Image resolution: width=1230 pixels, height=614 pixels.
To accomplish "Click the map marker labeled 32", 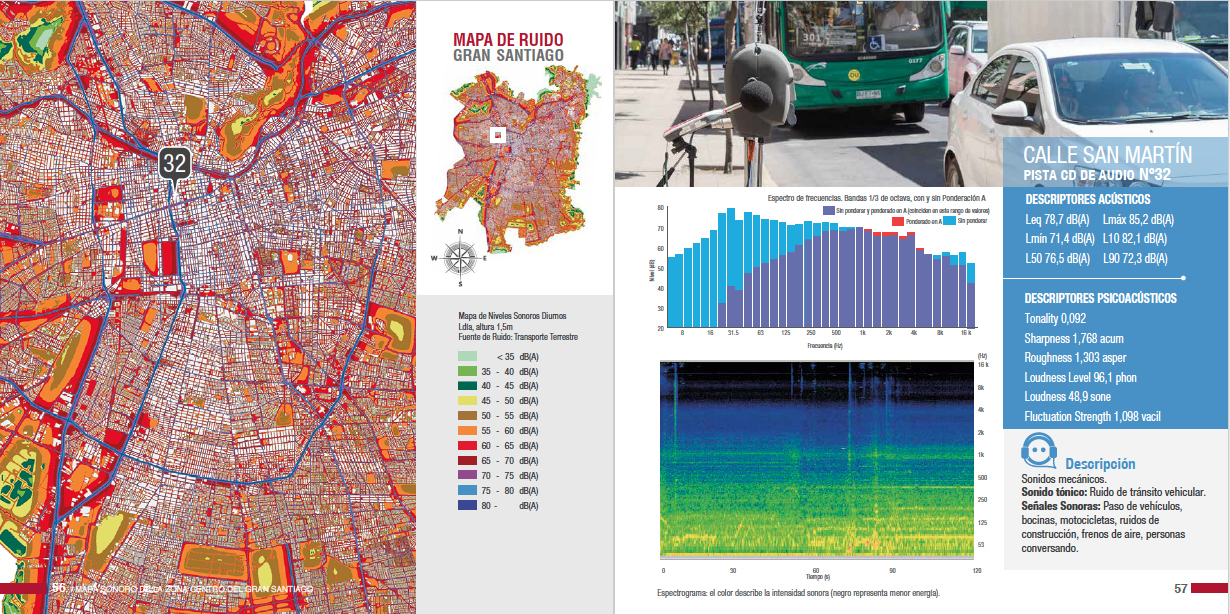I will 175,163.
